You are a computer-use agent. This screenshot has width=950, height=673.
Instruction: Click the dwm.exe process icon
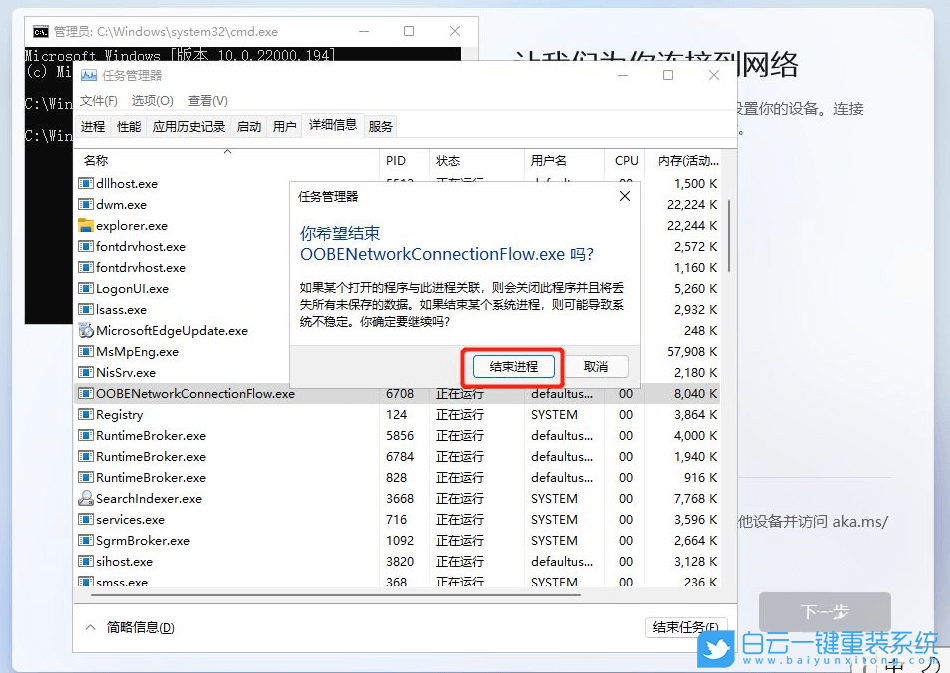85,204
